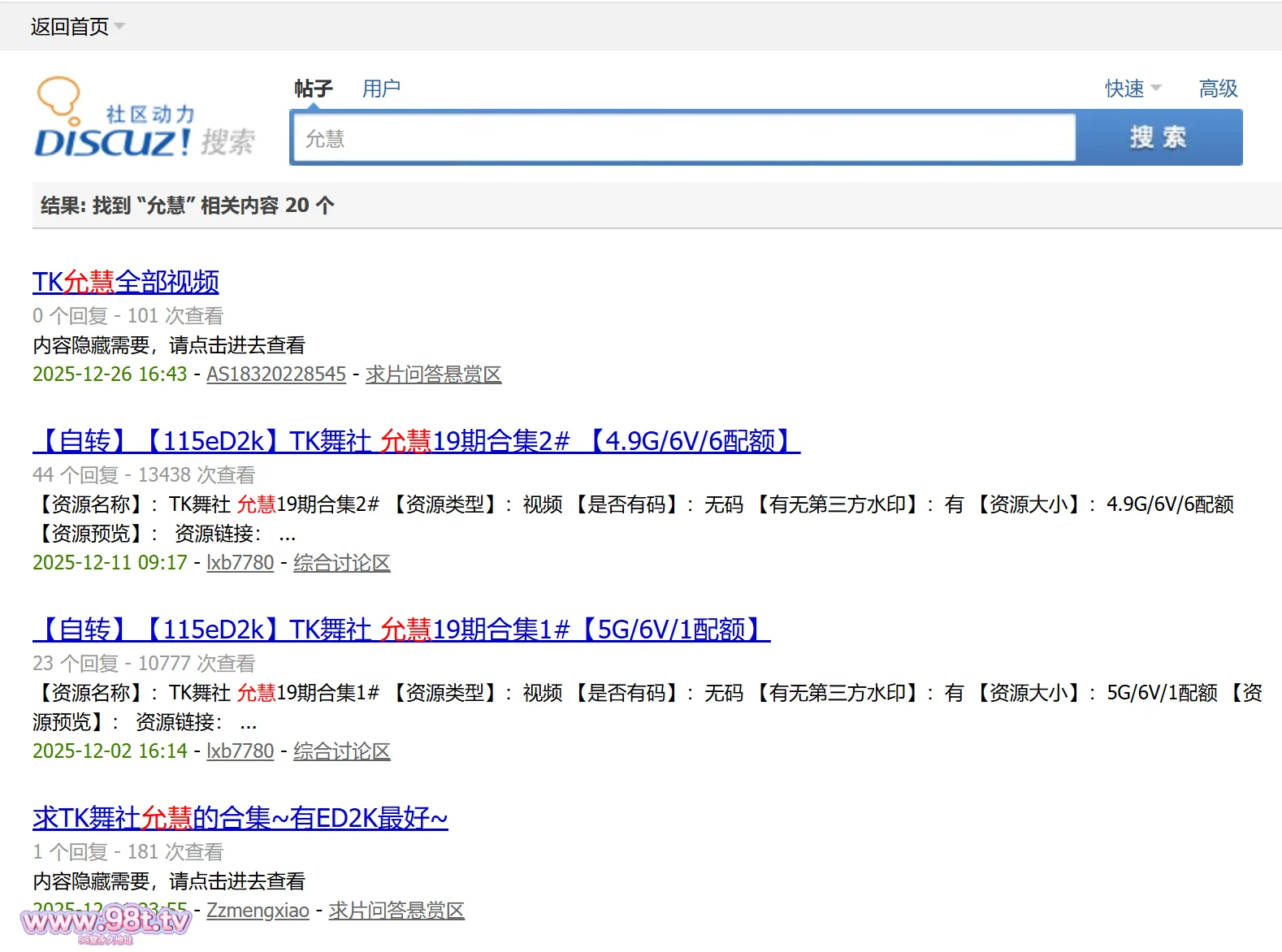Open the TK允慧全部视频 result
The height and width of the screenshot is (952, 1282).
click(126, 282)
